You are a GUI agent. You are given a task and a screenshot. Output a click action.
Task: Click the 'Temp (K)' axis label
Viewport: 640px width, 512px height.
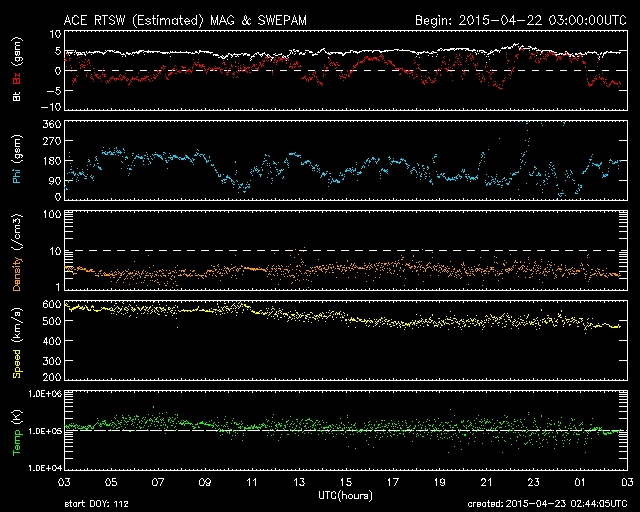[17, 432]
